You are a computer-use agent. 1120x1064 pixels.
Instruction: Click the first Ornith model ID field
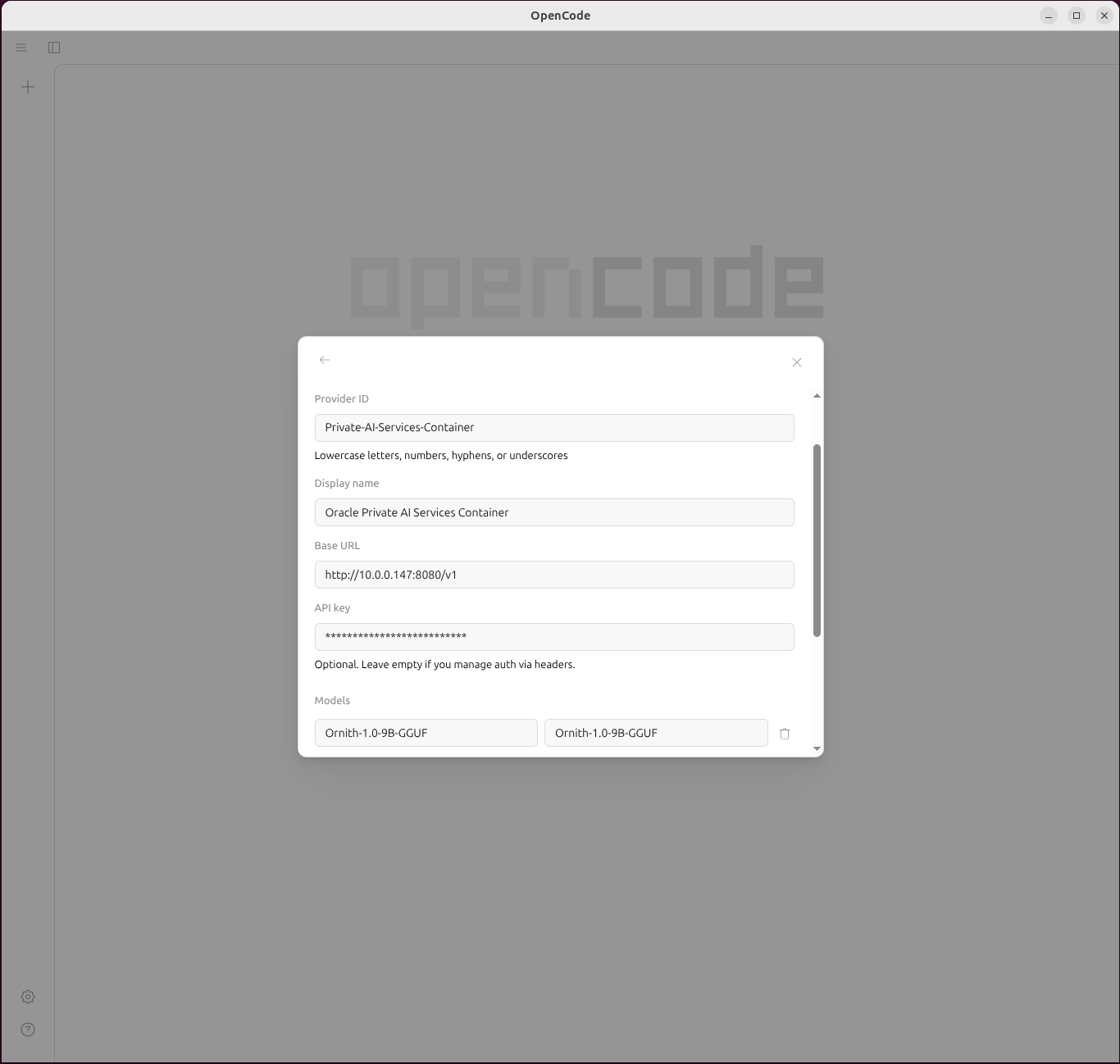[426, 733]
